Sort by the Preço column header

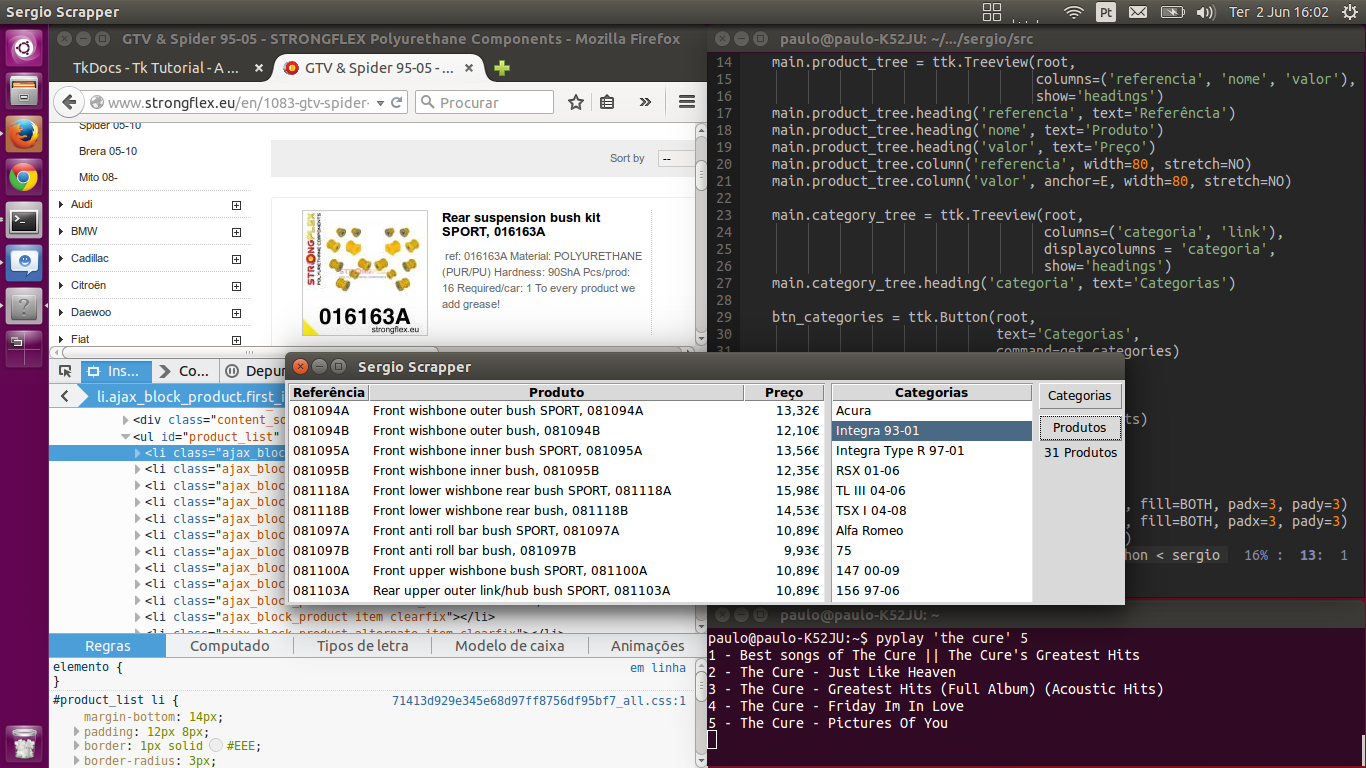(784, 393)
